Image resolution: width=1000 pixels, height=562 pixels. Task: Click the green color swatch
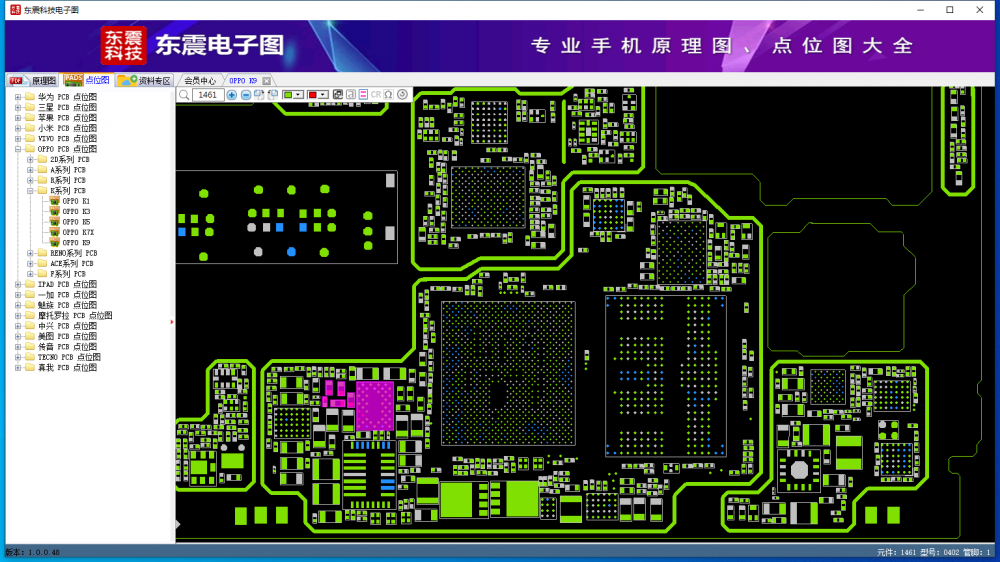[288, 95]
